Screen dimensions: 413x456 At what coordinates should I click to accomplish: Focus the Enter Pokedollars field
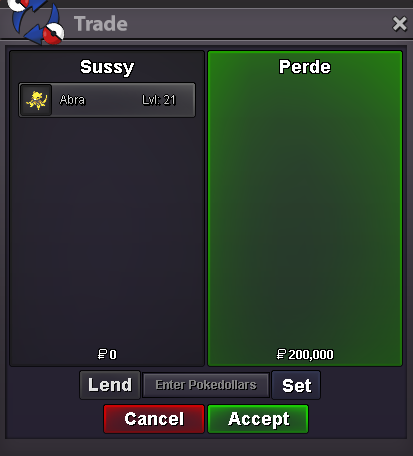(x=206, y=385)
